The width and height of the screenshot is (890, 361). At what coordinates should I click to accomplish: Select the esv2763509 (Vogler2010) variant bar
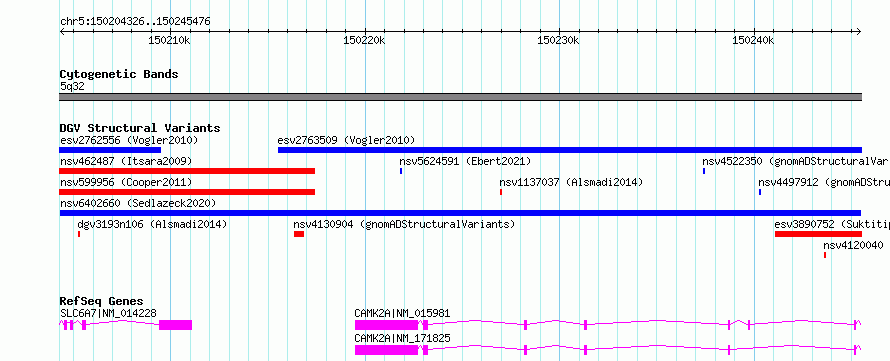coord(570,150)
